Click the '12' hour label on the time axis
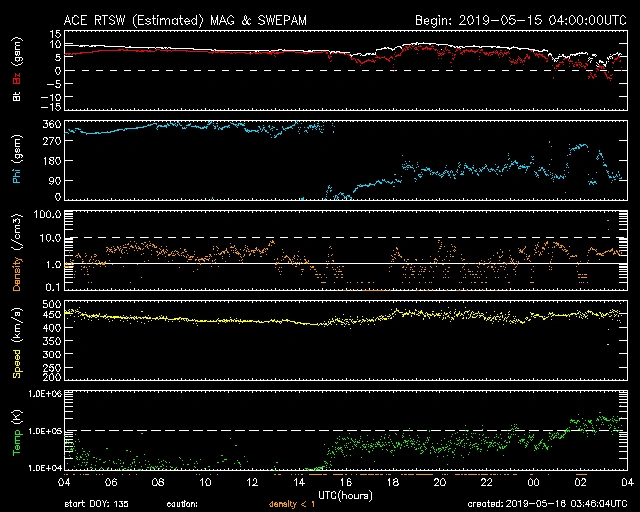The width and height of the screenshot is (640, 512). [x=252, y=483]
